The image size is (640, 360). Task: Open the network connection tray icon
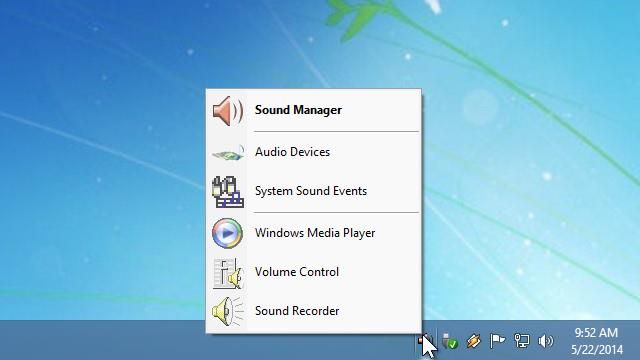521,340
